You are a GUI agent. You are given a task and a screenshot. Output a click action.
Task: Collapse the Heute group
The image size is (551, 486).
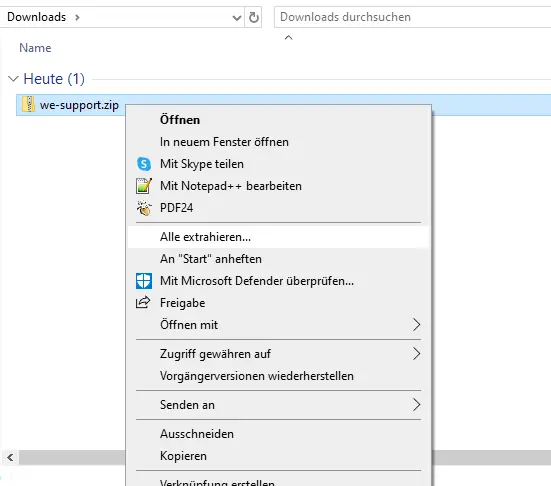(x=13, y=79)
